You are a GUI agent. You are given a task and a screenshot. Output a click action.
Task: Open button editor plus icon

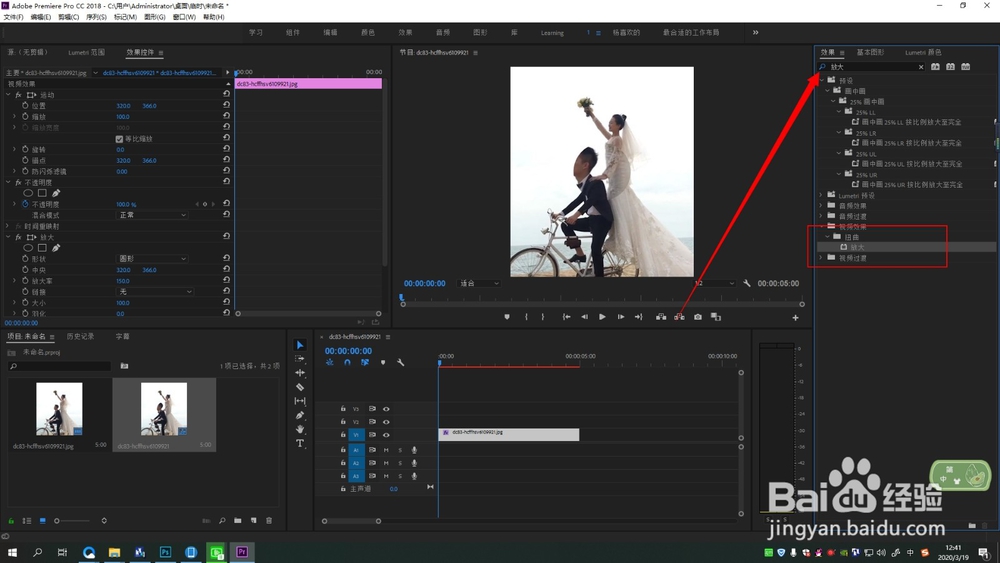795,318
